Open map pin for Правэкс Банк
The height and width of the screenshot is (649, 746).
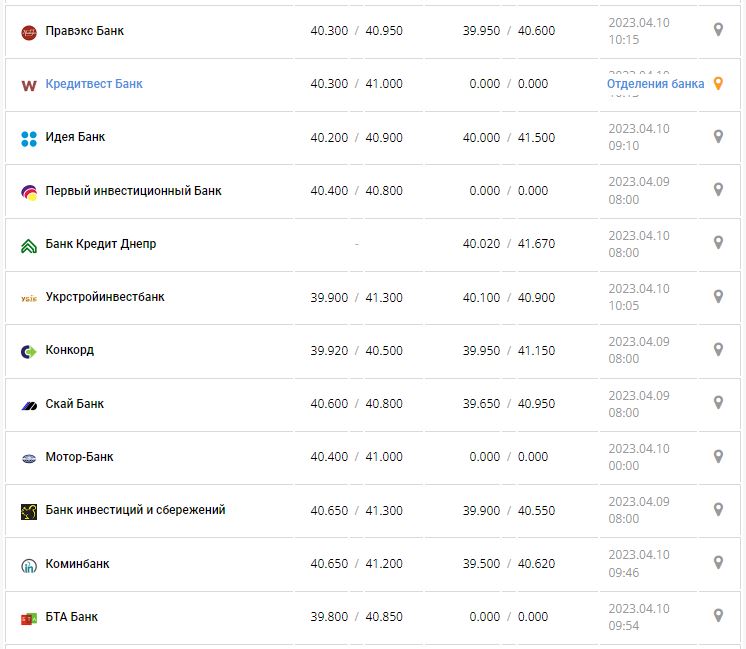[717, 30]
